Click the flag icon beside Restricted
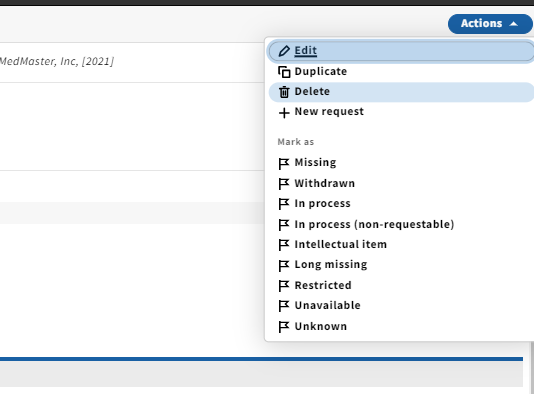The height and width of the screenshot is (394, 534). 284,286
